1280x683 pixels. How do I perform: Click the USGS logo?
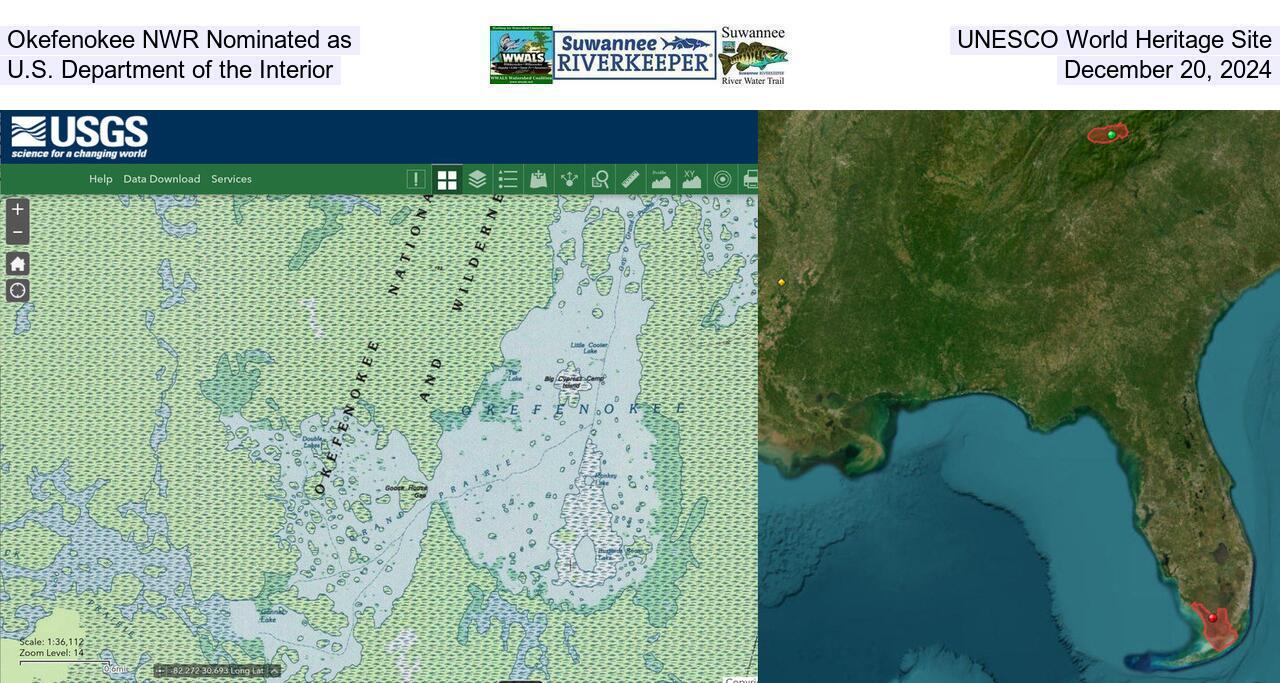pos(80,137)
